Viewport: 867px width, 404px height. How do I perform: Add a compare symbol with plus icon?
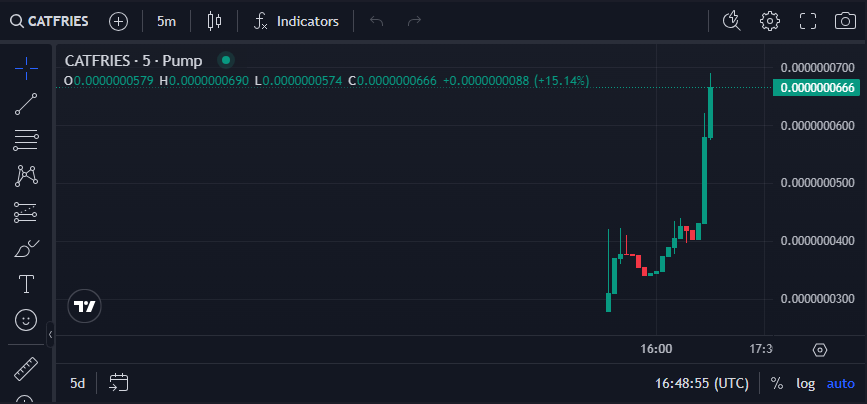pyautogui.click(x=118, y=22)
